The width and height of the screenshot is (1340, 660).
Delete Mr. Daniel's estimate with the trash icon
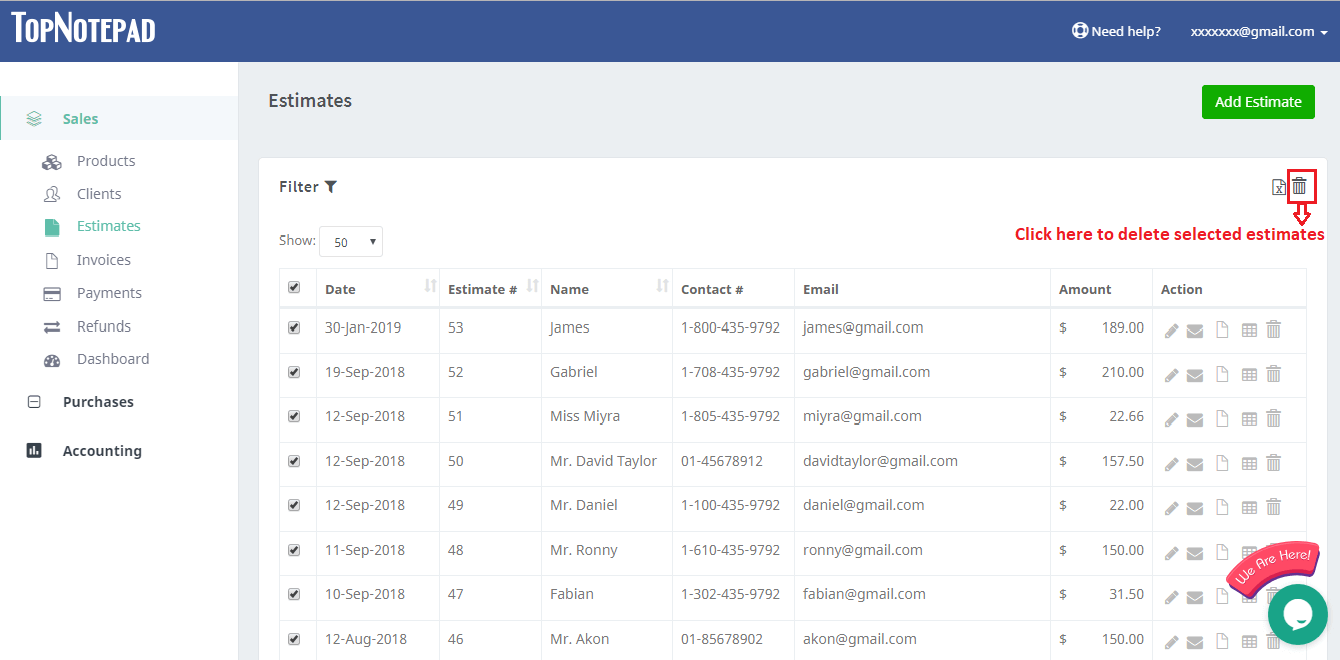(x=1274, y=507)
